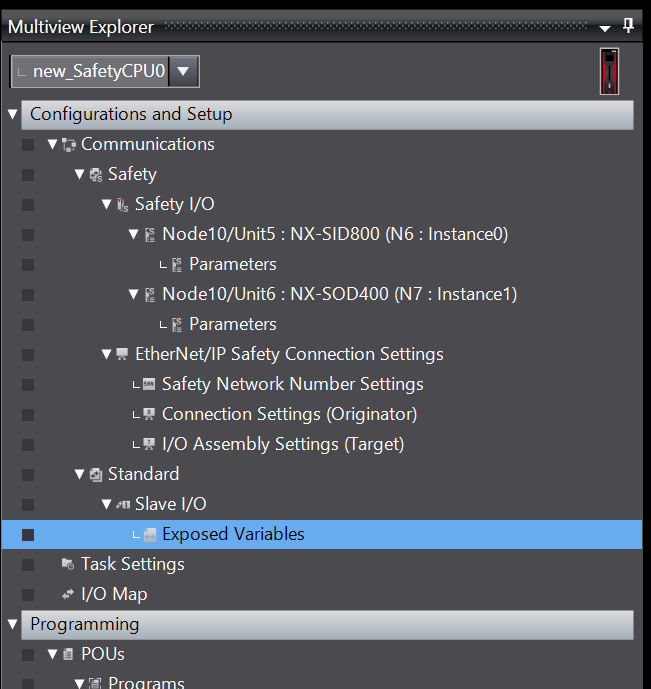Open Safety Network Number Settings
651x689 pixels.
tap(293, 384)
